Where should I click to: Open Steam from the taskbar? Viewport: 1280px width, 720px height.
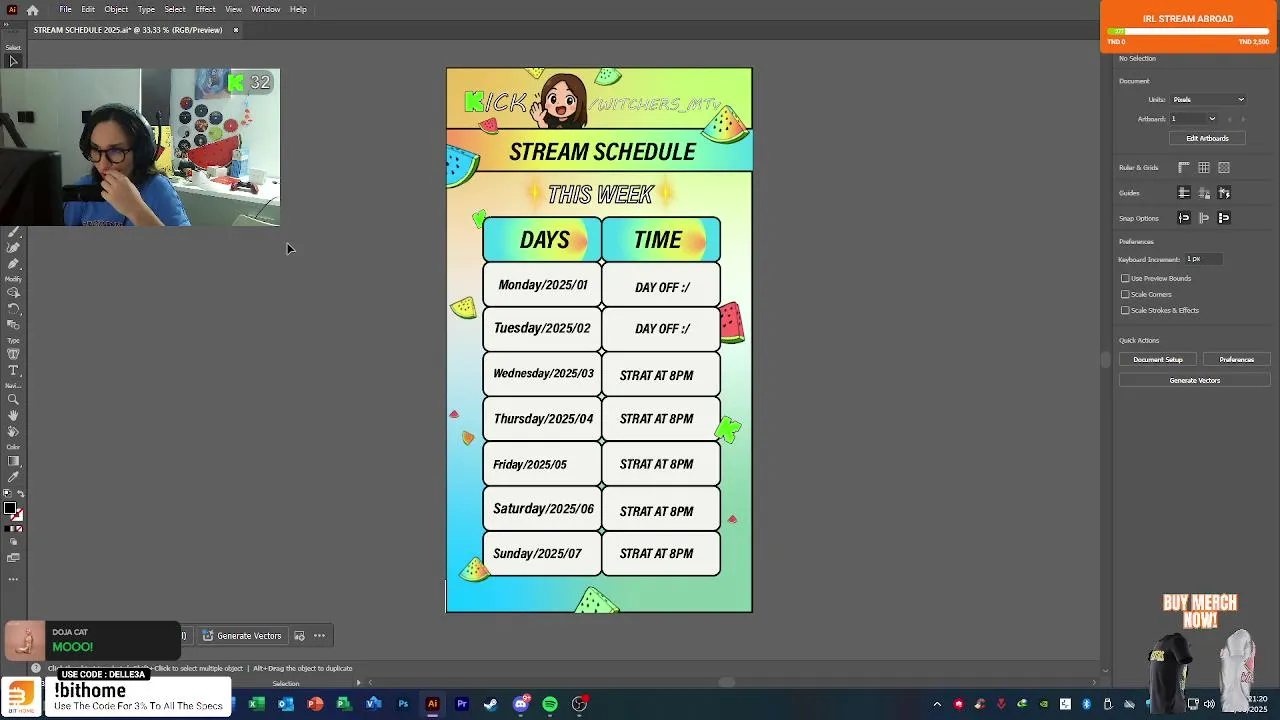491,704
